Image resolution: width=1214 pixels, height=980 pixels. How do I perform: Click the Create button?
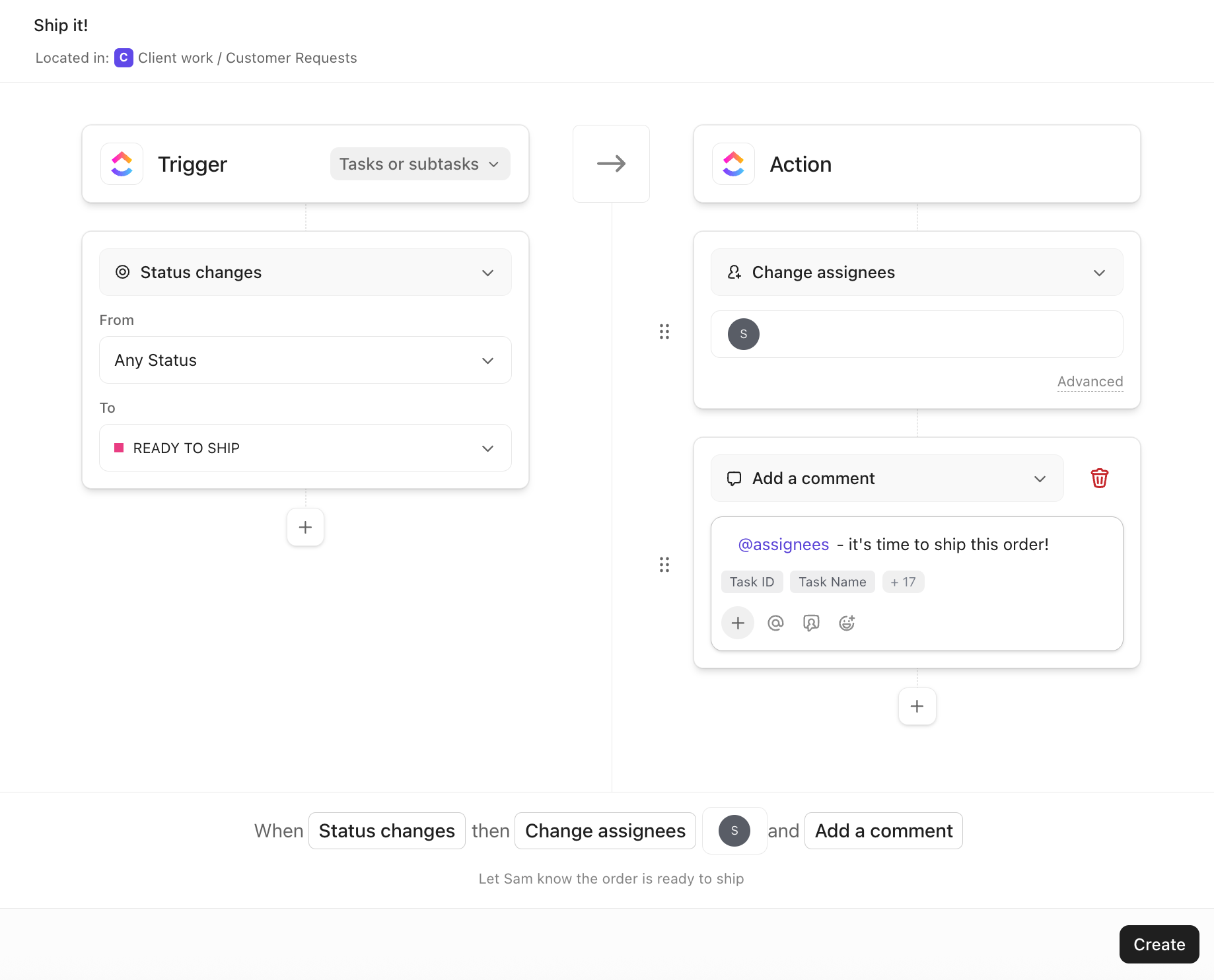click(1159, 944)
